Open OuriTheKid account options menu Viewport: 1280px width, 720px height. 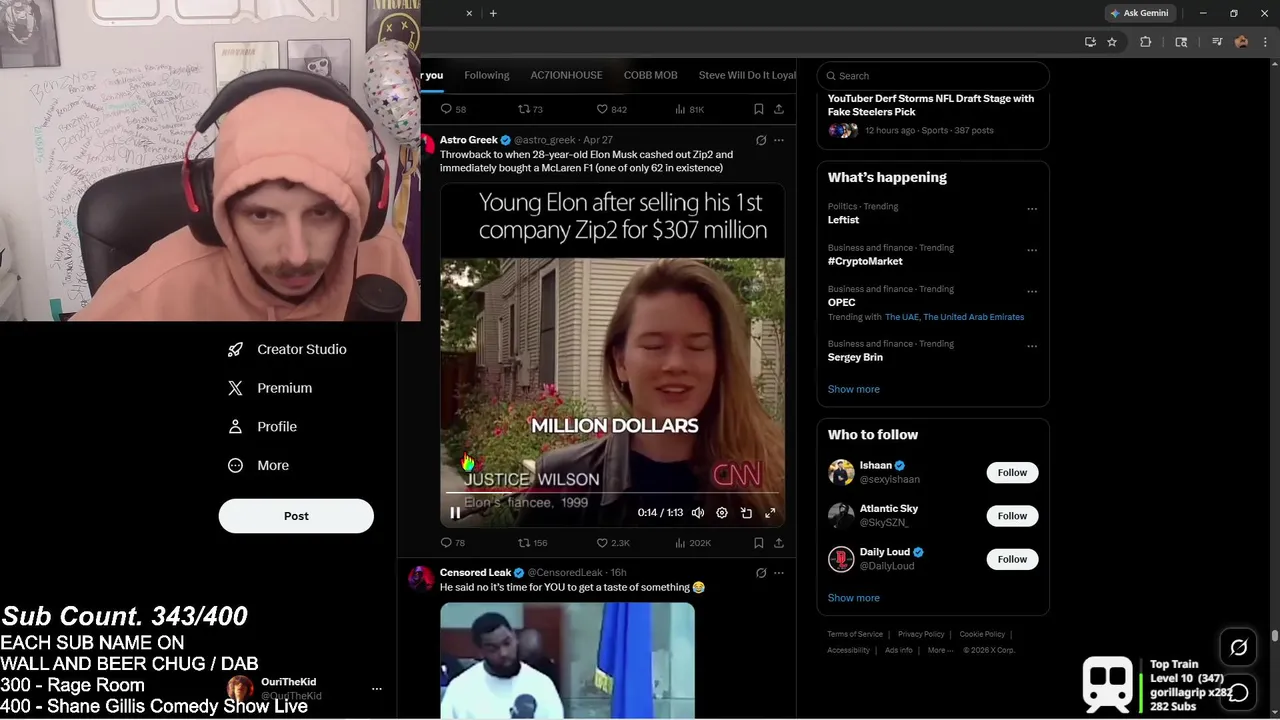pyautogui.click(x=377, y=689)
